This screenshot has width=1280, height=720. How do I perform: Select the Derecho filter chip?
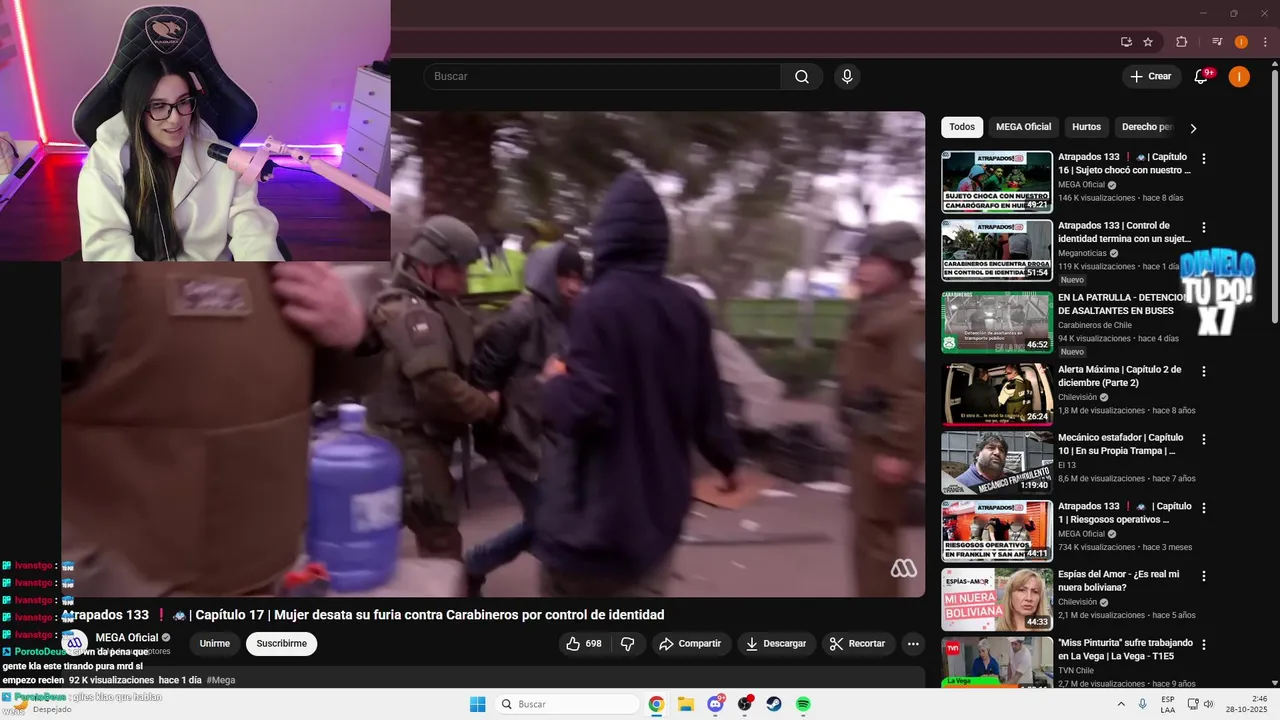pos(1145,127)
